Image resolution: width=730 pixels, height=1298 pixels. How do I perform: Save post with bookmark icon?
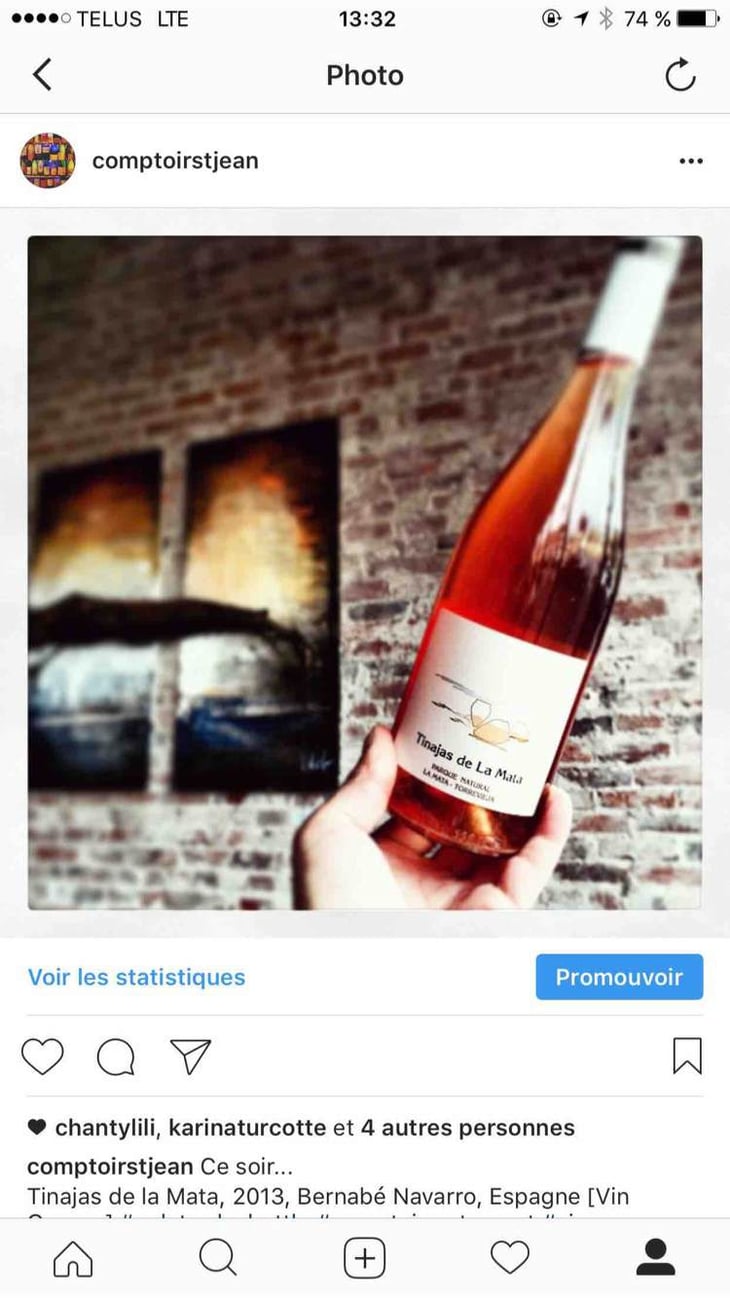click(687, 1056)
